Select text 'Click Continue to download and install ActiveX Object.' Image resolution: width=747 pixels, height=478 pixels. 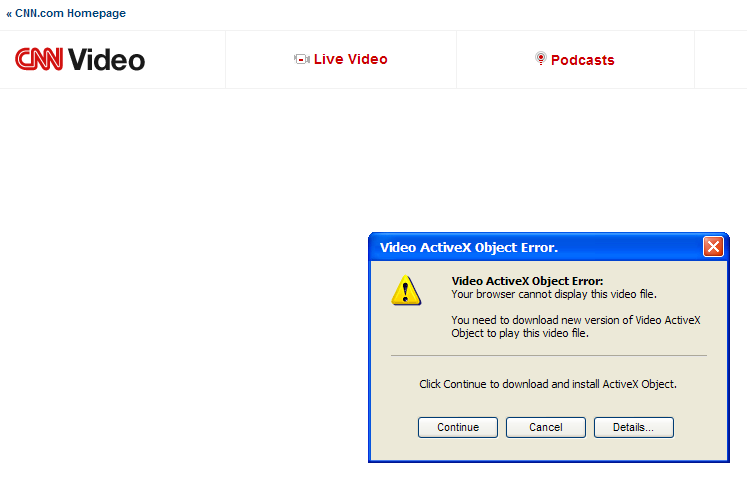tap(548, 384)
